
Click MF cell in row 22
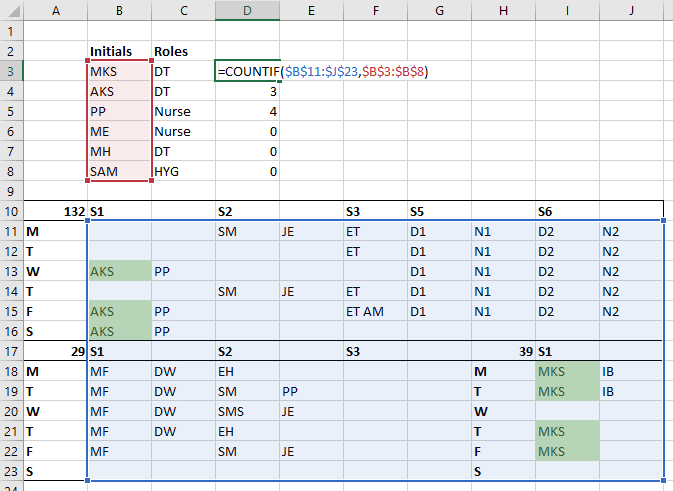coord(119,452)
